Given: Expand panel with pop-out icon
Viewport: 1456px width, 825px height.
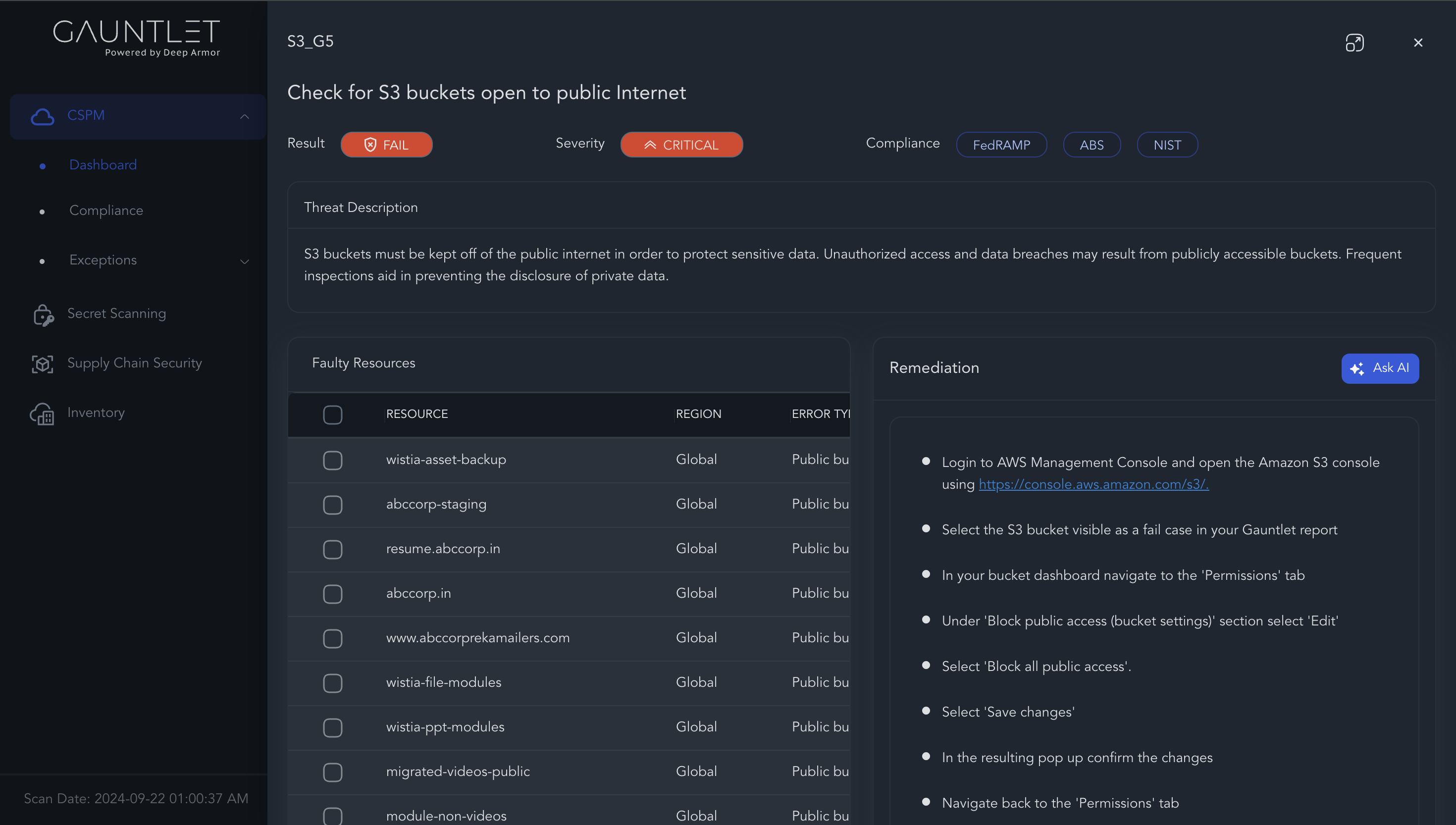Looking at the screenshot, I should pyautogui.click(x=1354, y=43).
